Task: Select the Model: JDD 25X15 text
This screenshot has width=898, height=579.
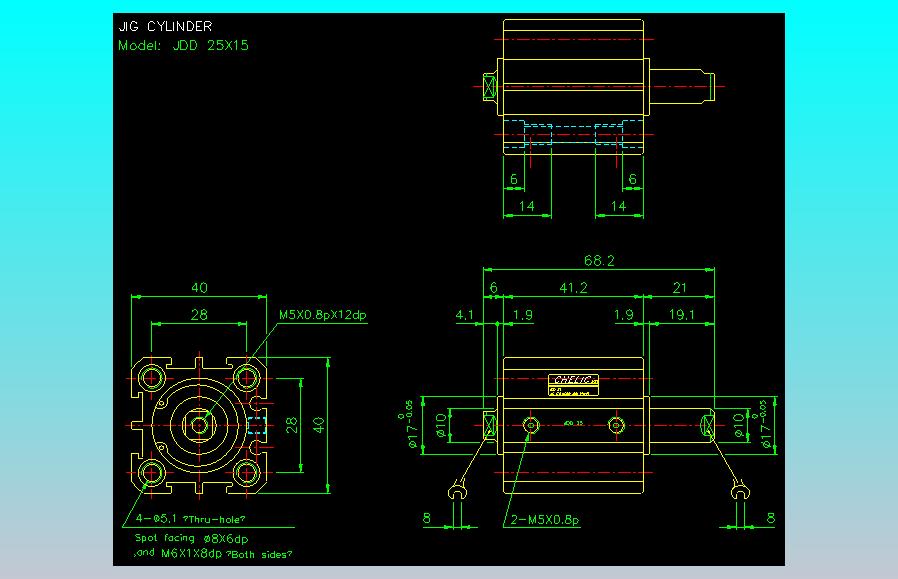Action: pos(183,45)
